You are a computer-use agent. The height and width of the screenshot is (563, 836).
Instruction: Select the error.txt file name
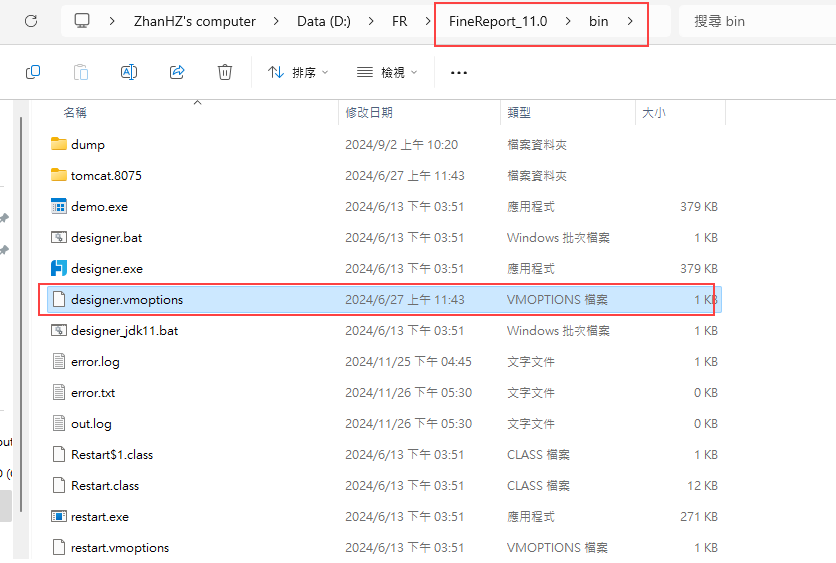click(x=93, y=392)
